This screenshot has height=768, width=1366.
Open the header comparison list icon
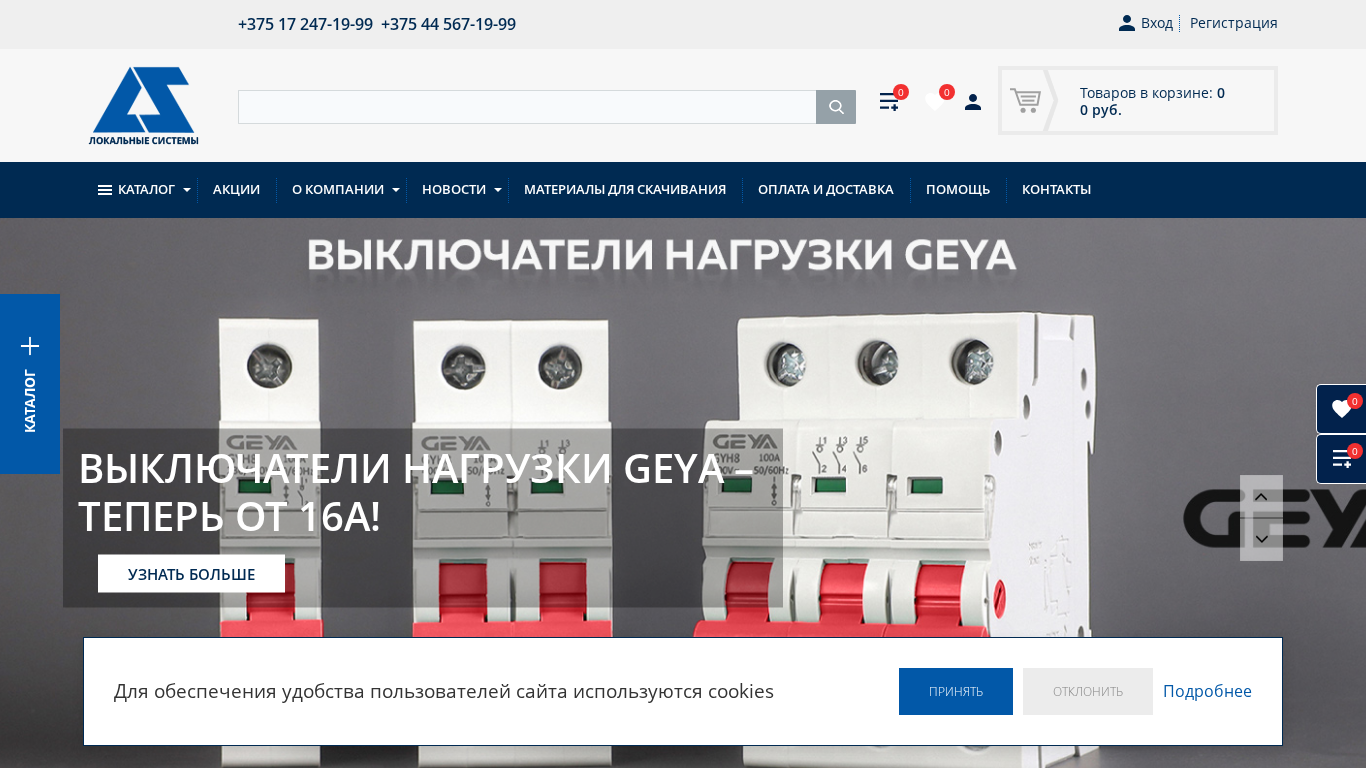click(889, 101)
